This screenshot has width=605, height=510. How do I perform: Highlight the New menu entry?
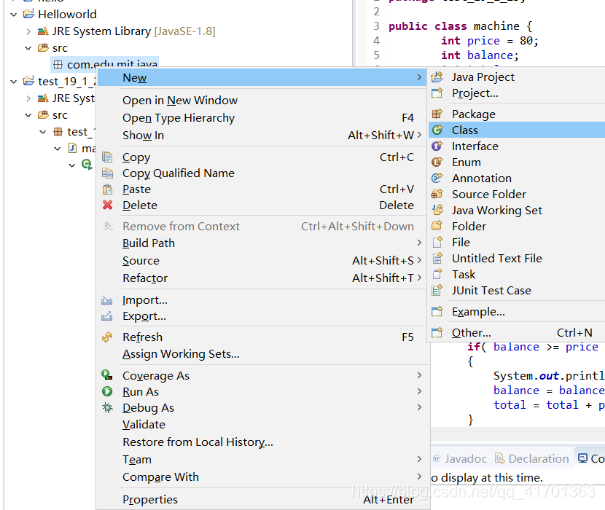[x=262, y=78]
